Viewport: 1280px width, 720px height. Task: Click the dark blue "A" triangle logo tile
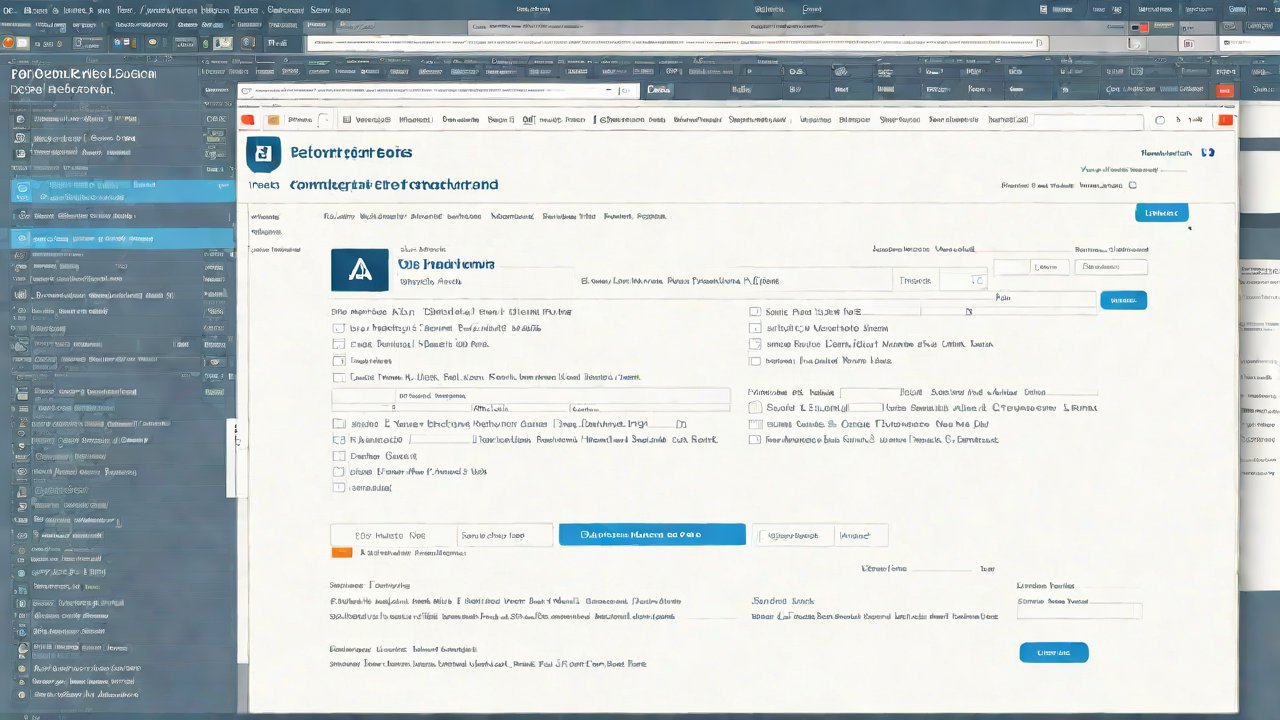[x=357, y=269]
